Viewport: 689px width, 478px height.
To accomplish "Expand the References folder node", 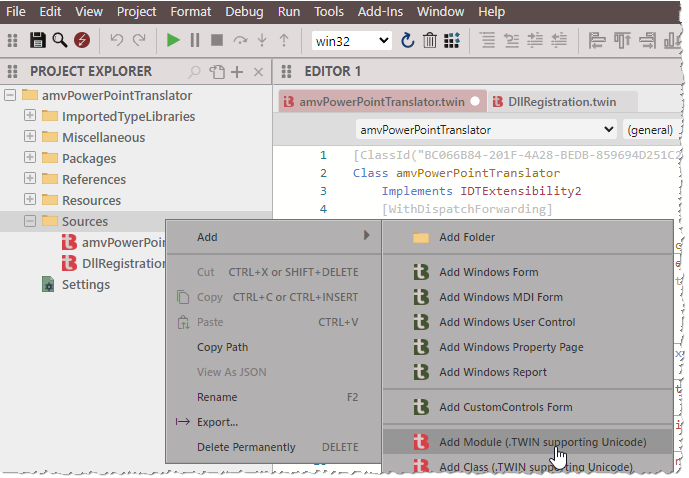I will point(30,180).
